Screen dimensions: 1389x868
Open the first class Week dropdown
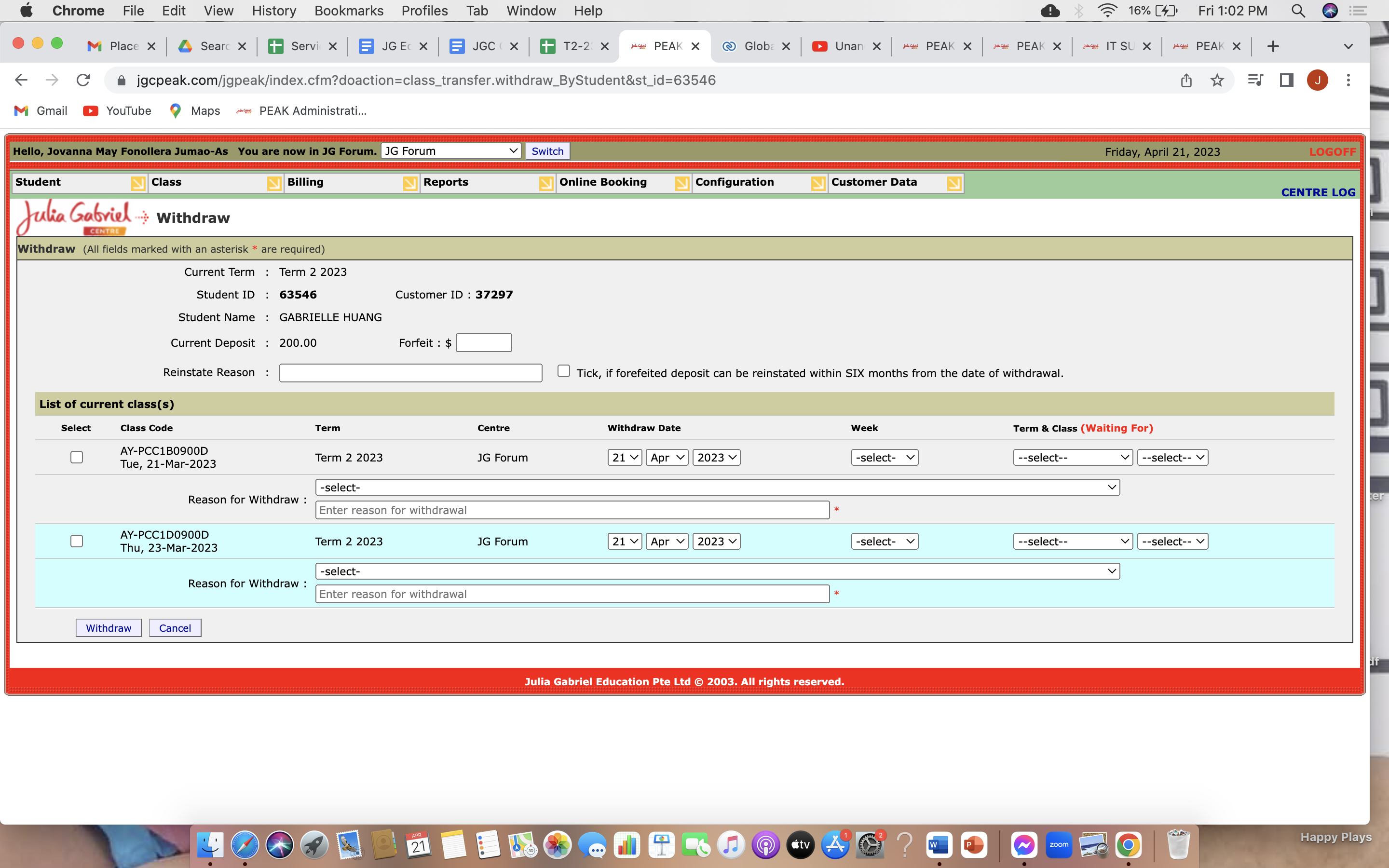[884, 458]
